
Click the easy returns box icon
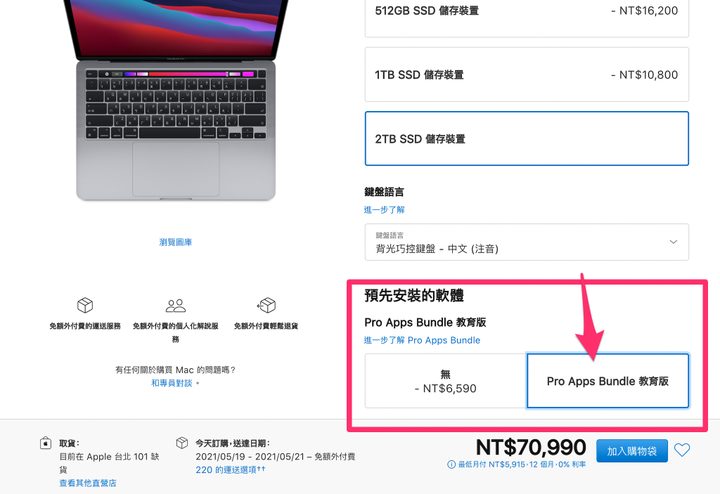[x=266, y=304]
